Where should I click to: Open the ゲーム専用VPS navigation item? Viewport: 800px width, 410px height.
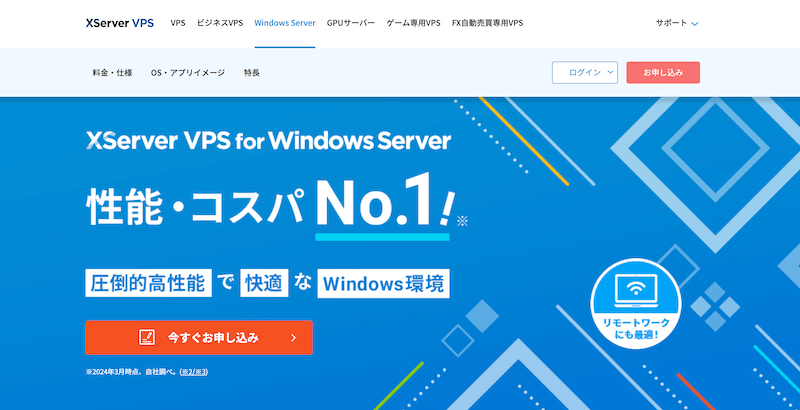point(413,23)
